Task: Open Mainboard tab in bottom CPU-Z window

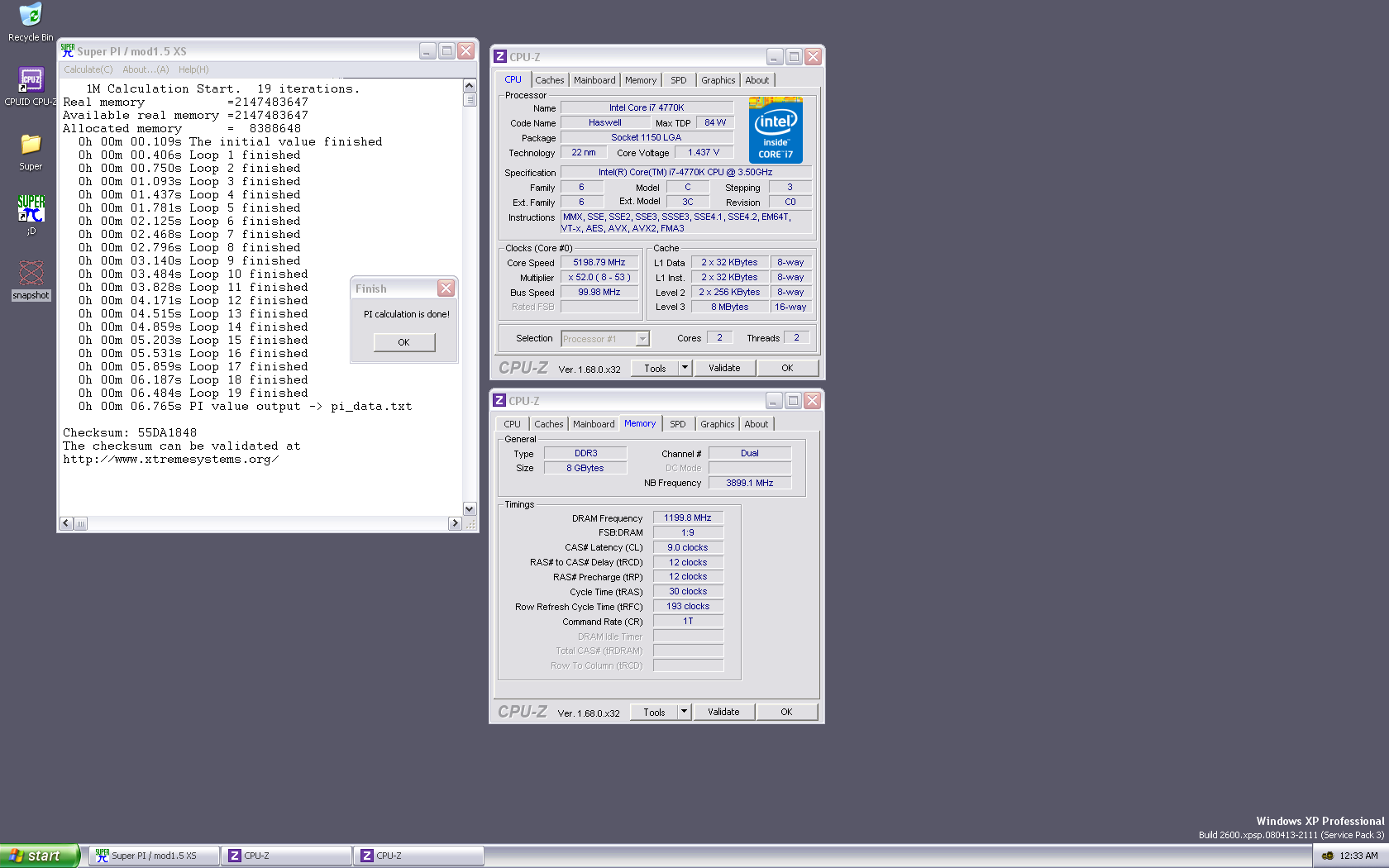Action: coord(594,424)
